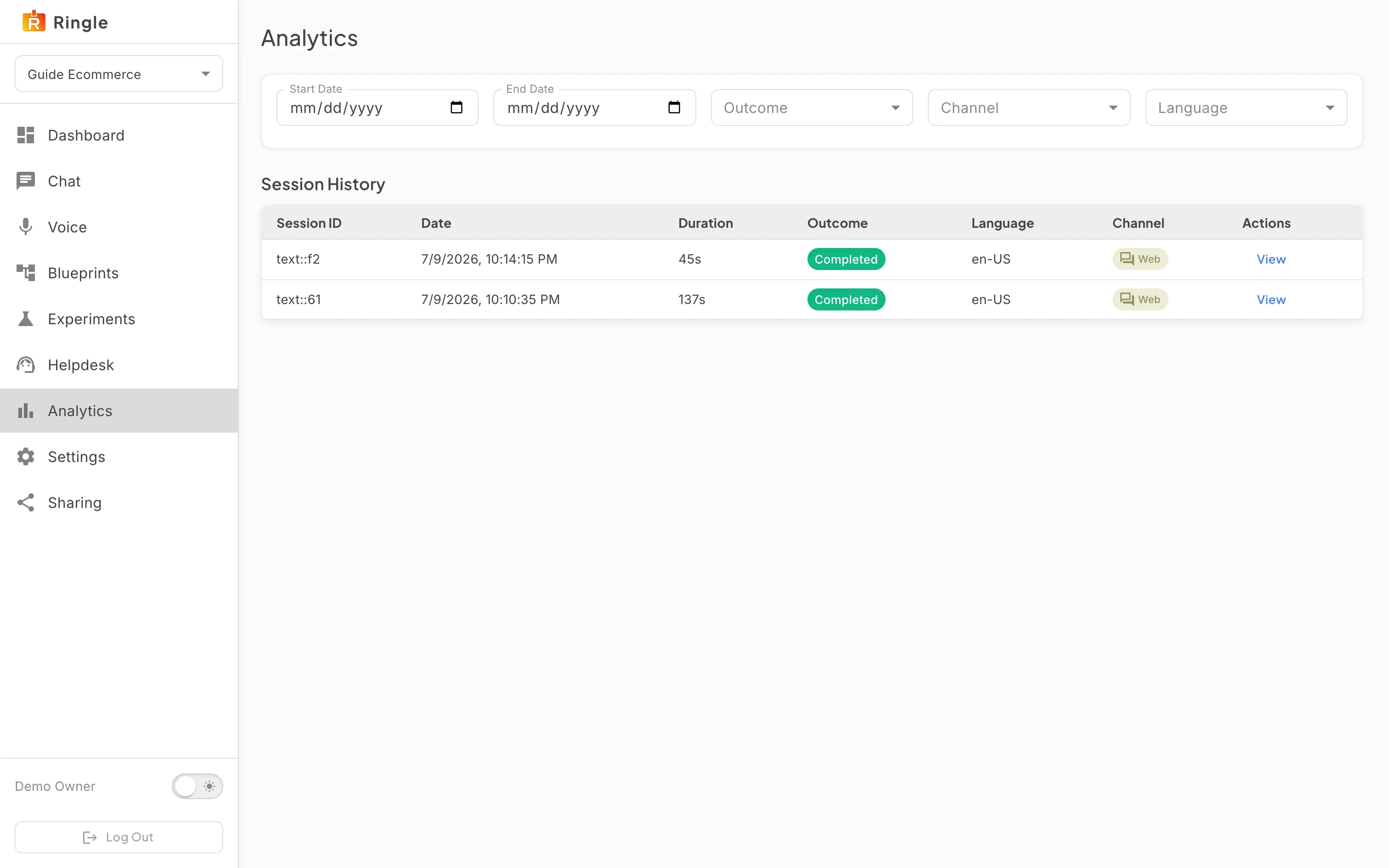Screen dimensions: 1389x868
Task: Click the Session History heading
Action: (x=322, y=184)
